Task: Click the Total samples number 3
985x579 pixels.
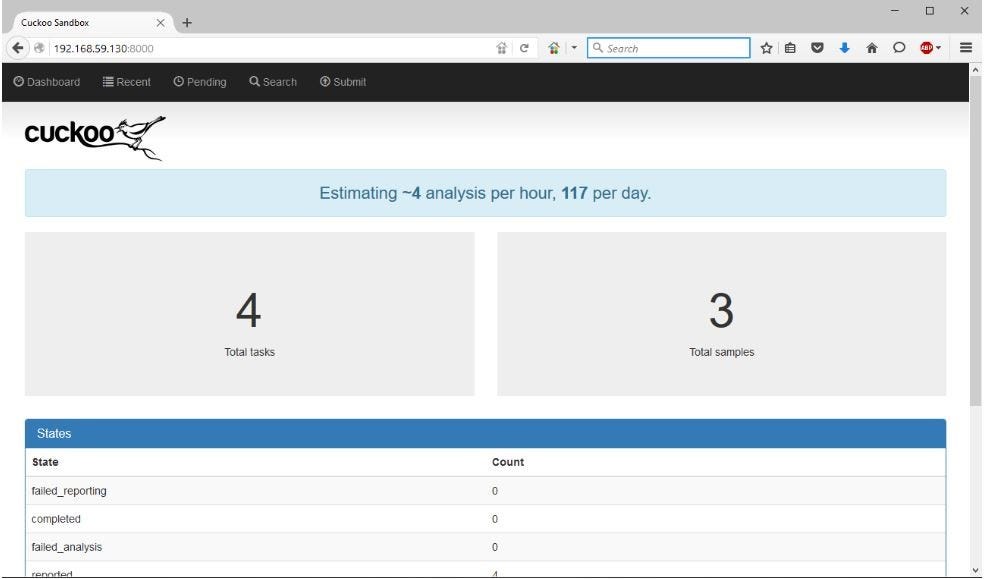Action: [721, 311]
